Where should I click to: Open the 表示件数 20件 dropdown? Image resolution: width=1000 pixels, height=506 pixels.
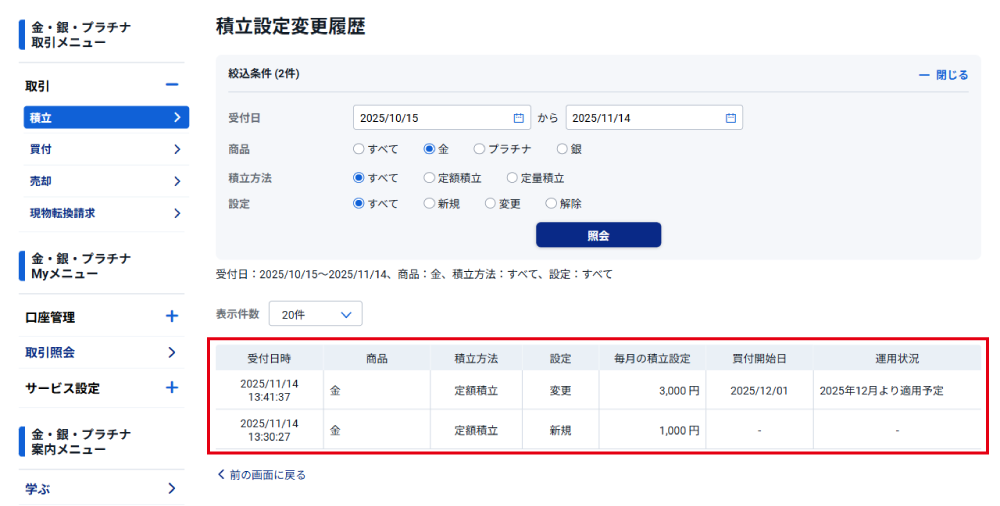point(316,314)
